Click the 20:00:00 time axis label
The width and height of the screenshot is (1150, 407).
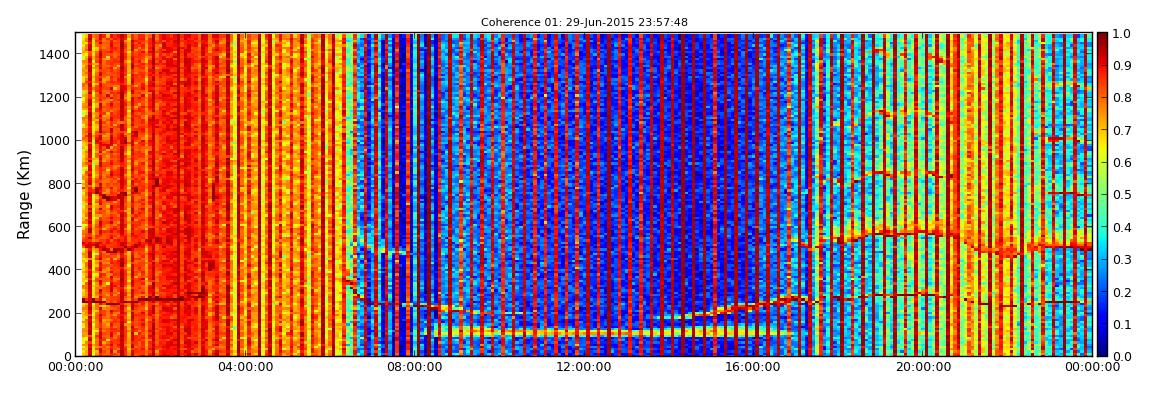pos(925,367)
